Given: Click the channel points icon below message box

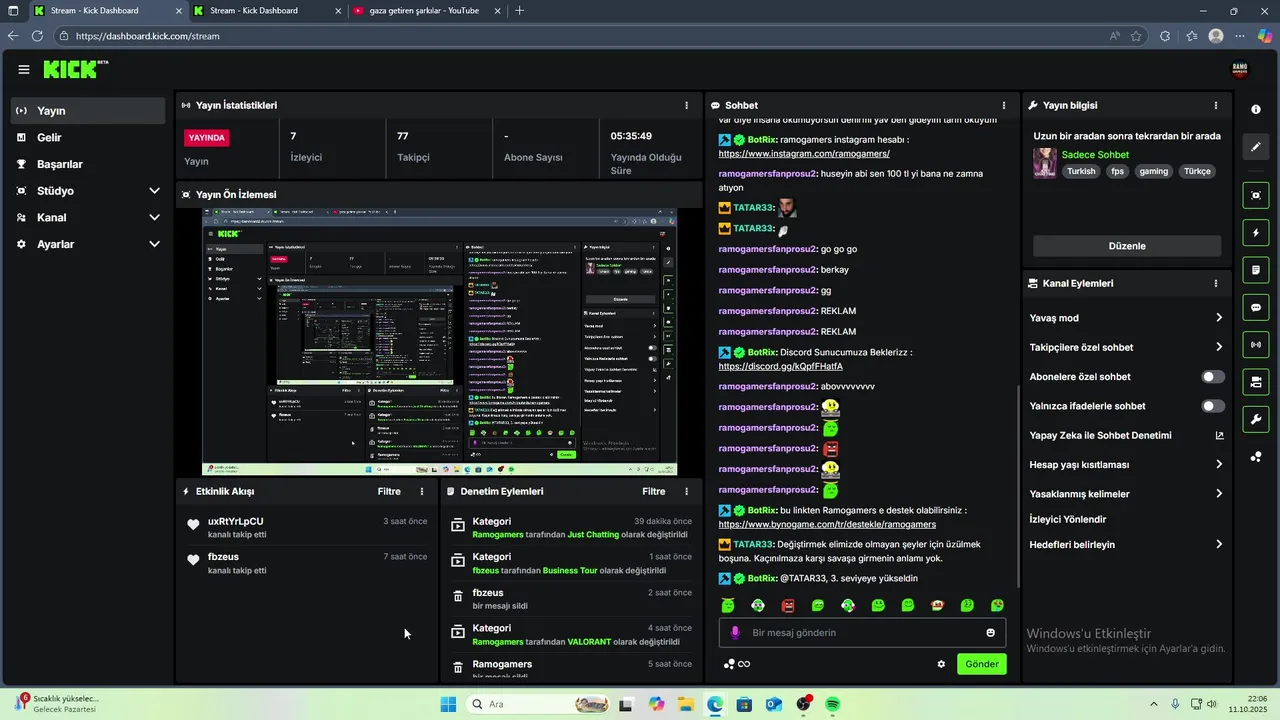Looking at the screenshot, I should pyautogui.click(x=730, y=664).
